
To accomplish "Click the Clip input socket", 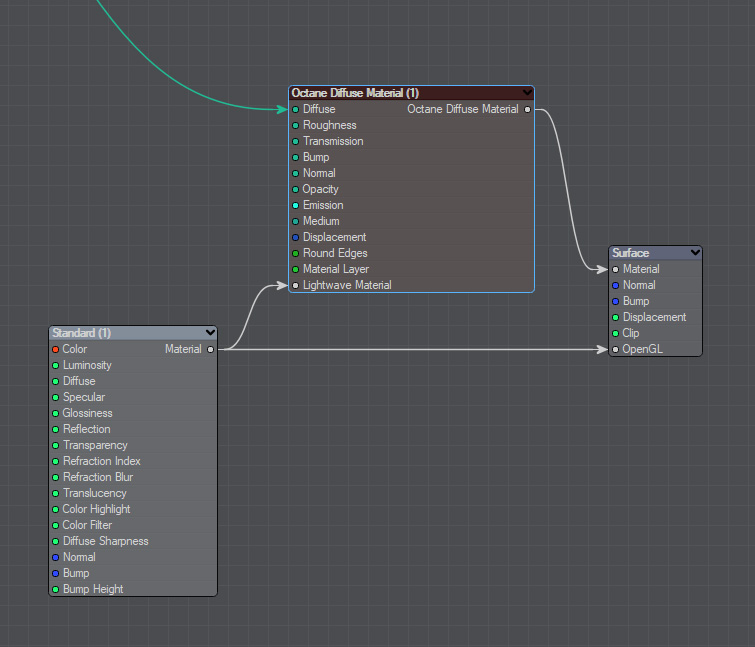I will [x=615, y=333].
